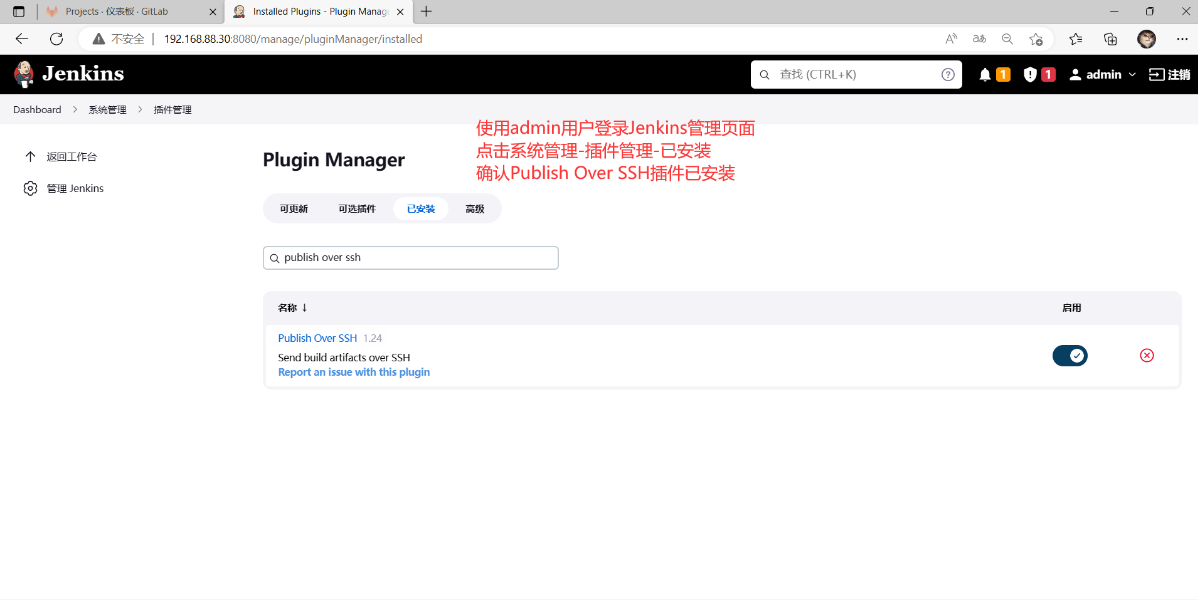Image resolution: width=1198 pixels, height=600 pixels.
Task: Click the plugin version 1.24 text
Action: click(x=372, y=338)
